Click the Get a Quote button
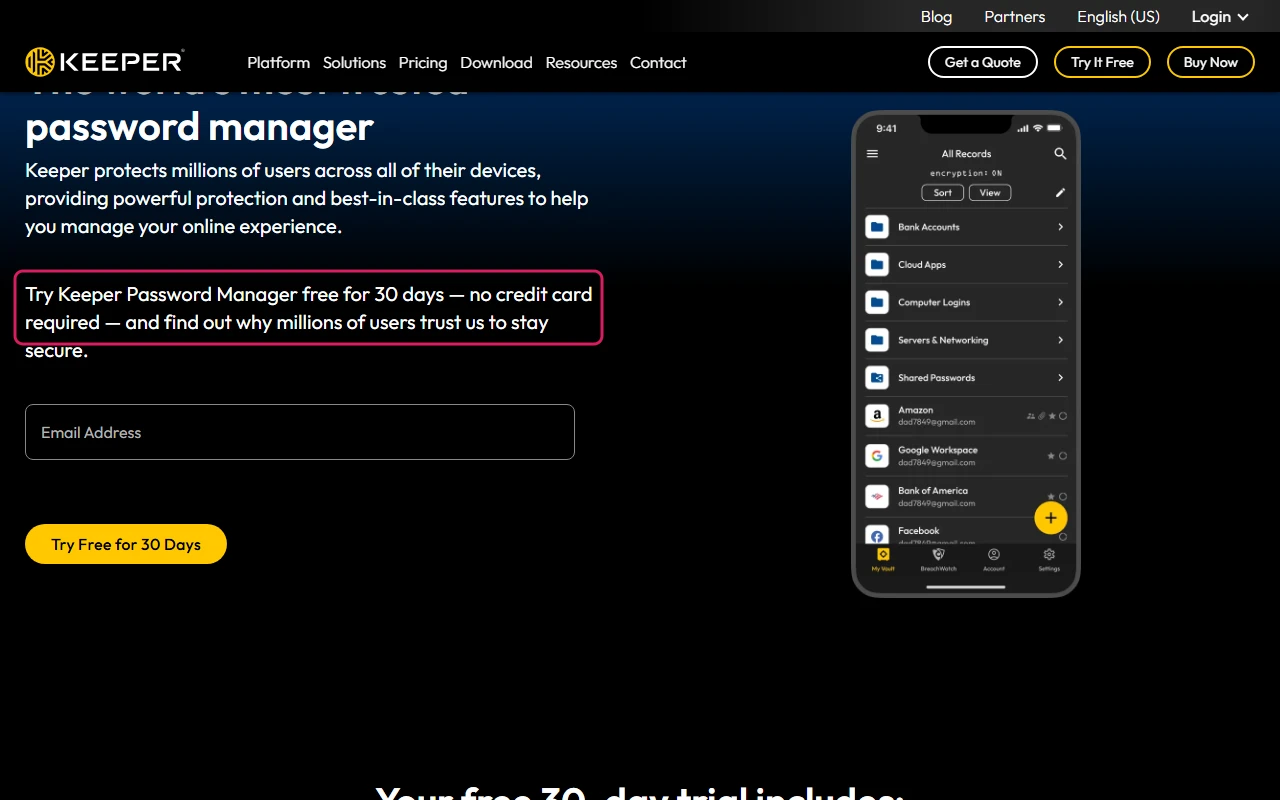1280x800 pixels. point(983,62)
